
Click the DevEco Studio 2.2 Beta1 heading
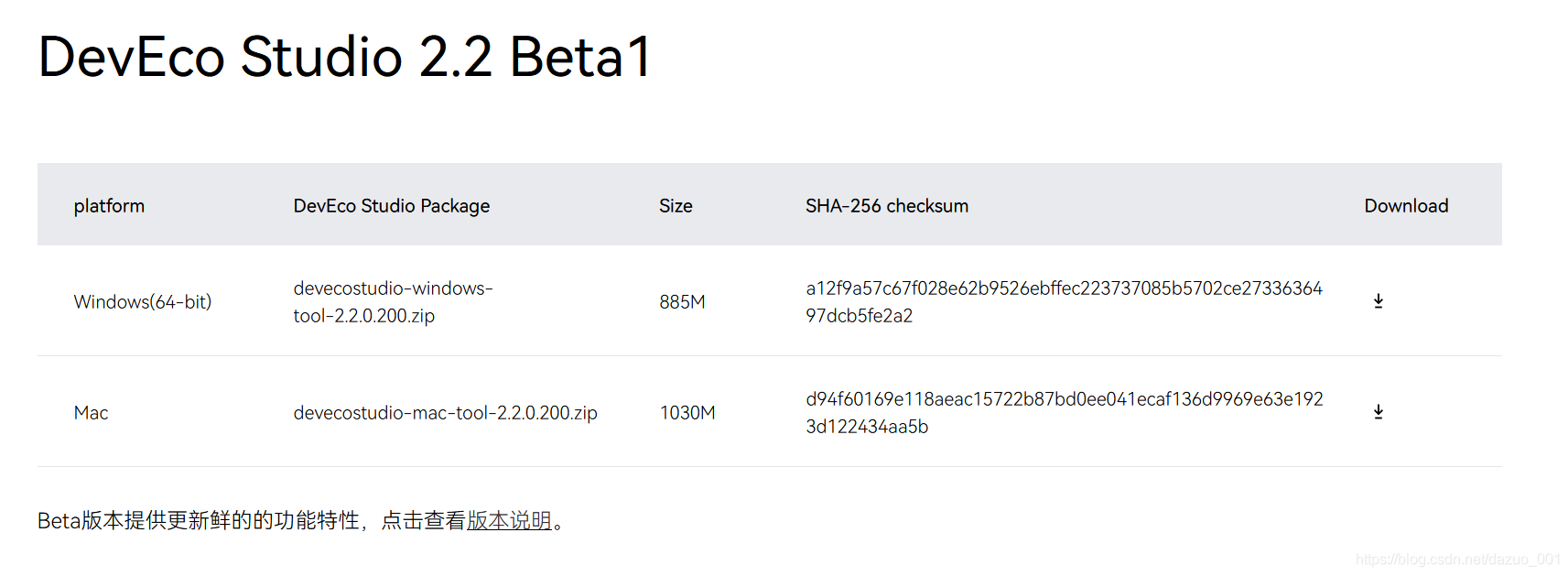[344, 56]
